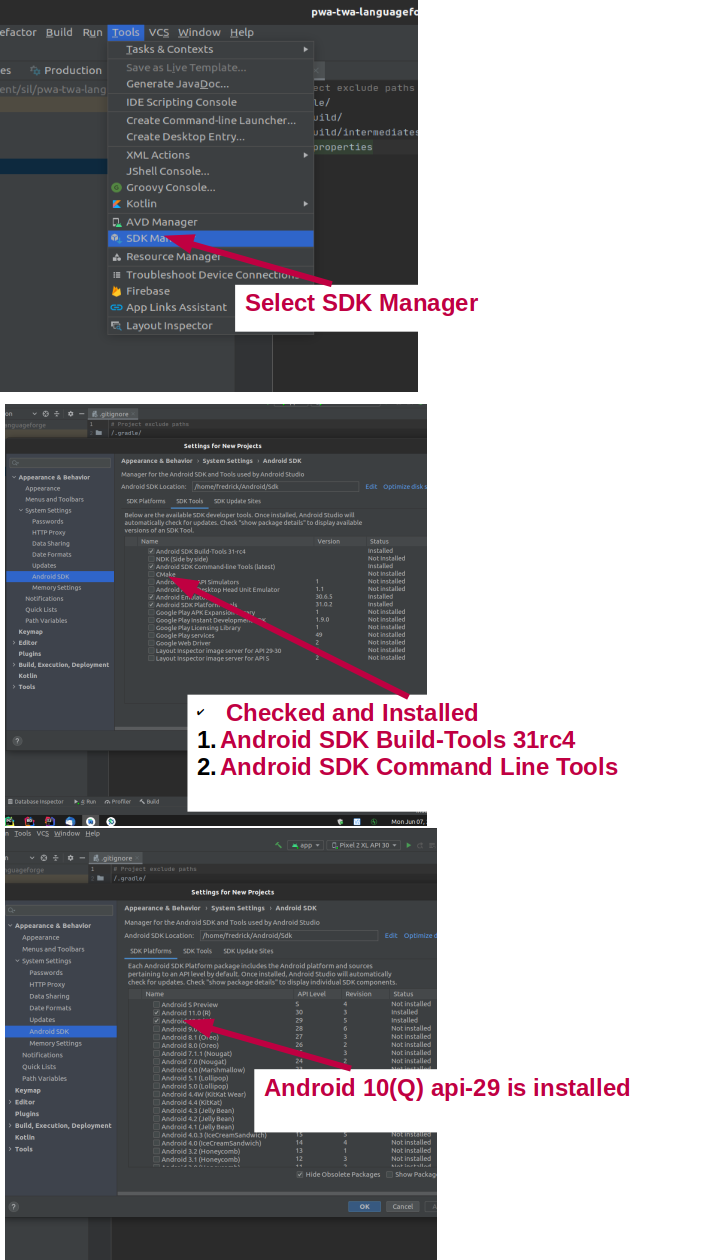Click the help question mark in SDK Tools dialog
Screen dimensions: 710x1260
[17, 741]
